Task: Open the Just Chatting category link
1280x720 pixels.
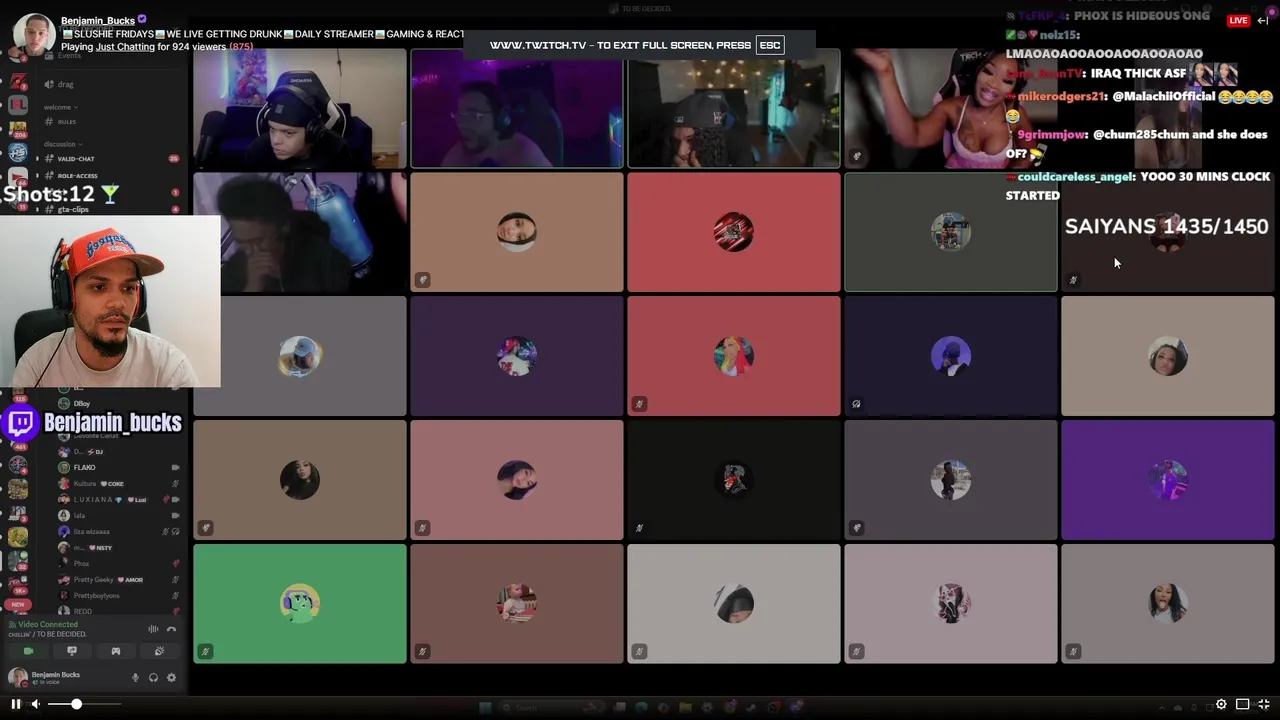Action: click(x=125, y=47)
